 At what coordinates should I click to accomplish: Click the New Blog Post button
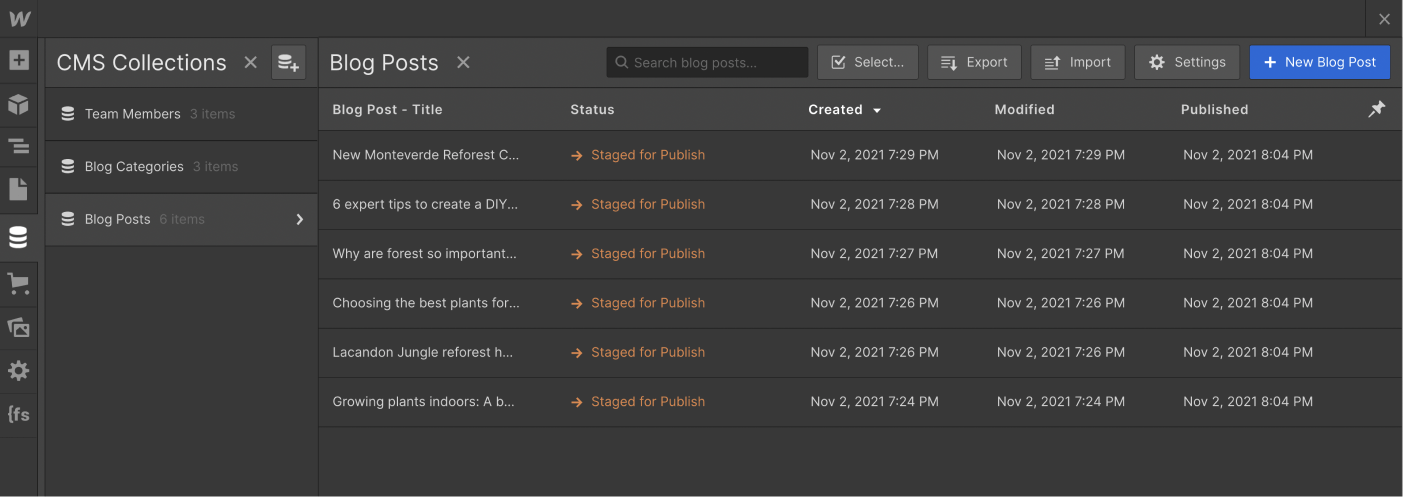pyautogui.click(x=1319, y=62)
